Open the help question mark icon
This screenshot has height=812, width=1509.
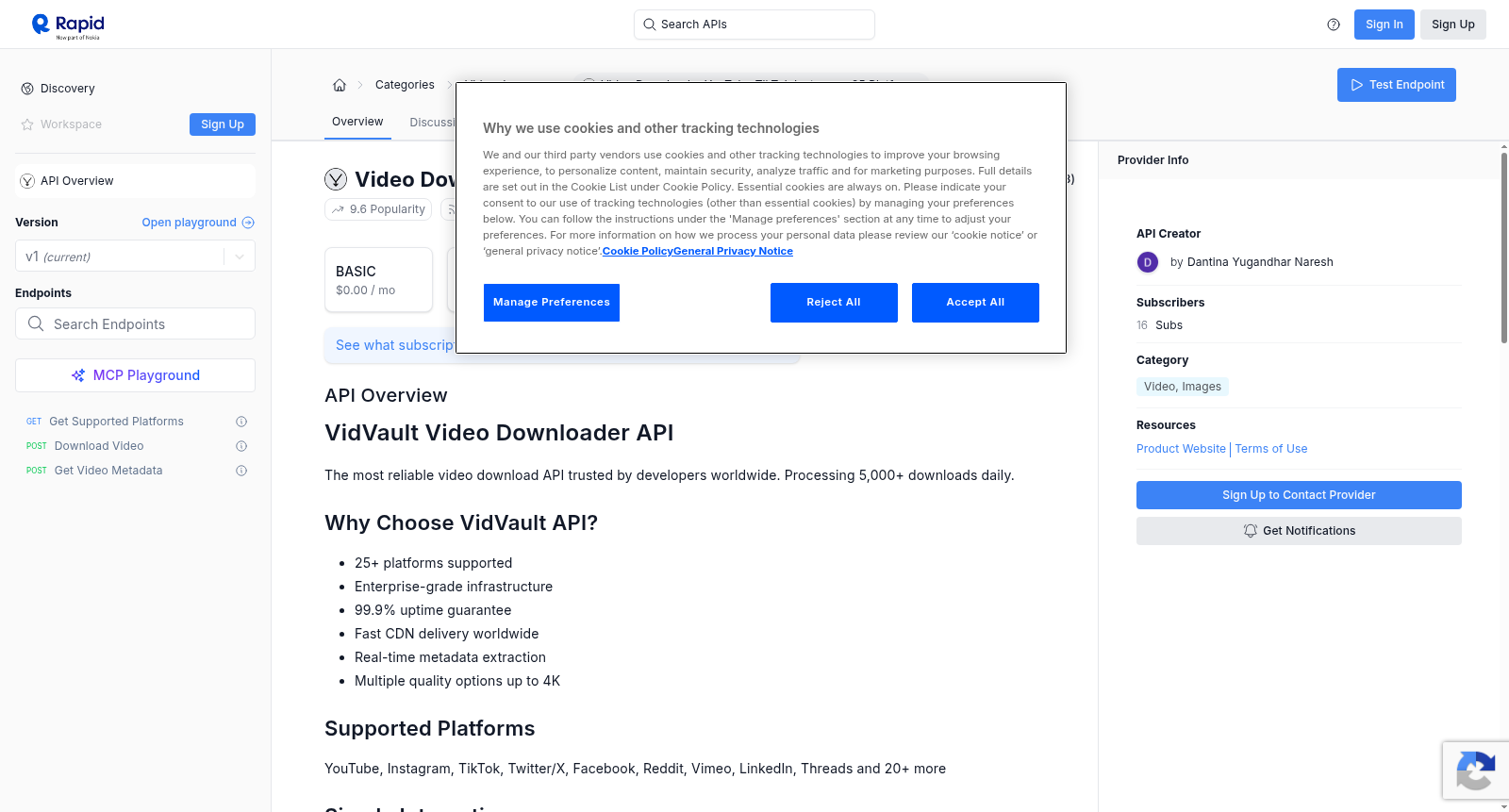pos(1334,25)
